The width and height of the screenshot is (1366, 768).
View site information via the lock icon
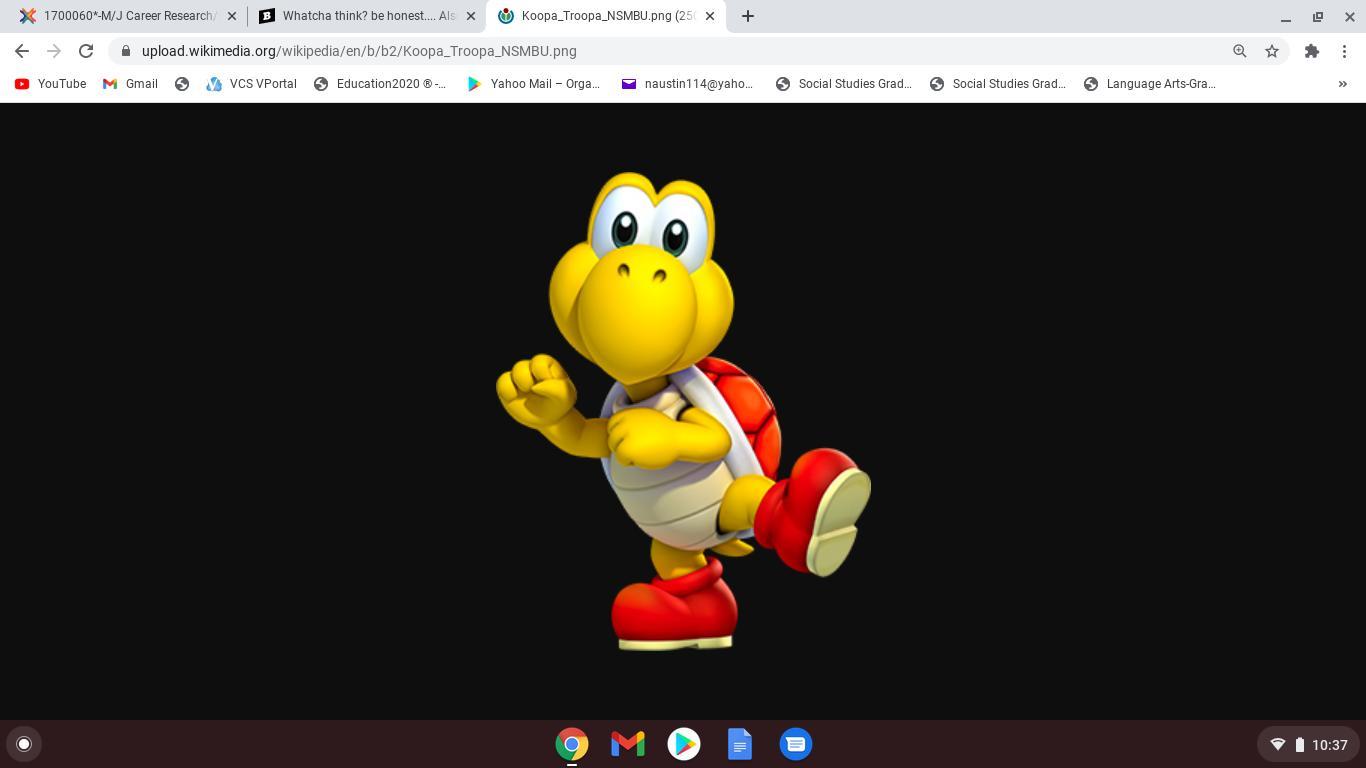(126, 51)
